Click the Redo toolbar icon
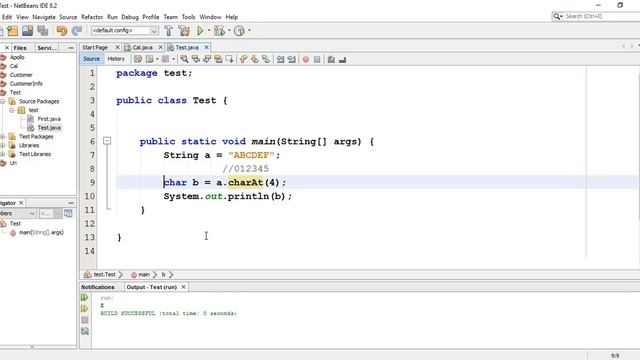 point(76,31)
